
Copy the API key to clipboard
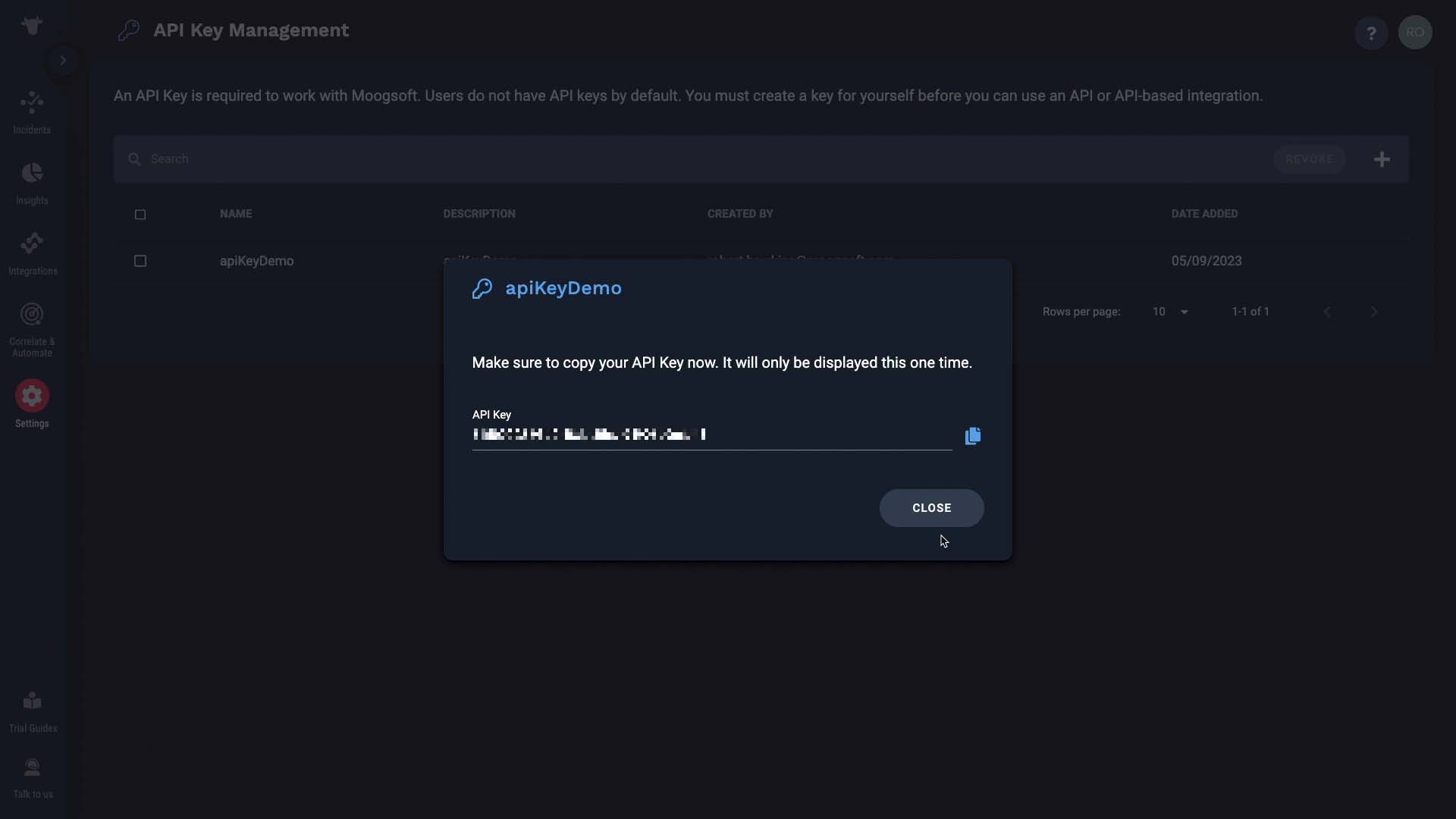pos(972,435)
